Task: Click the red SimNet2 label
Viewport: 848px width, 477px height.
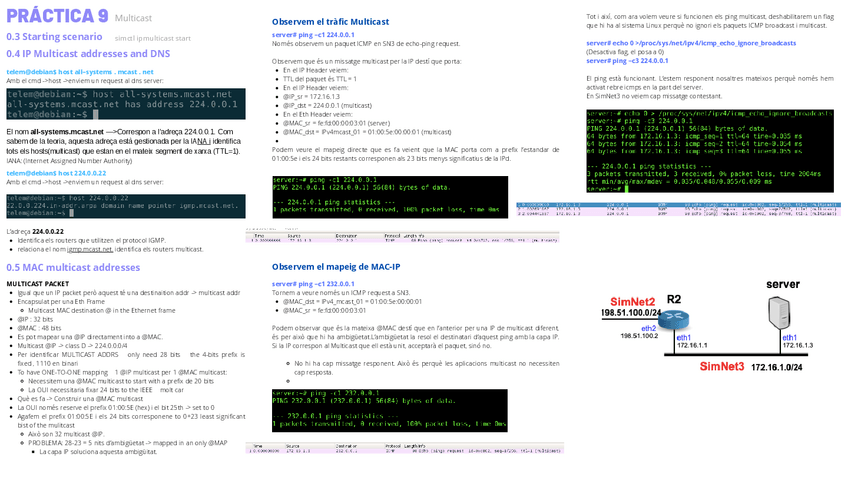Action: (633, 302)
